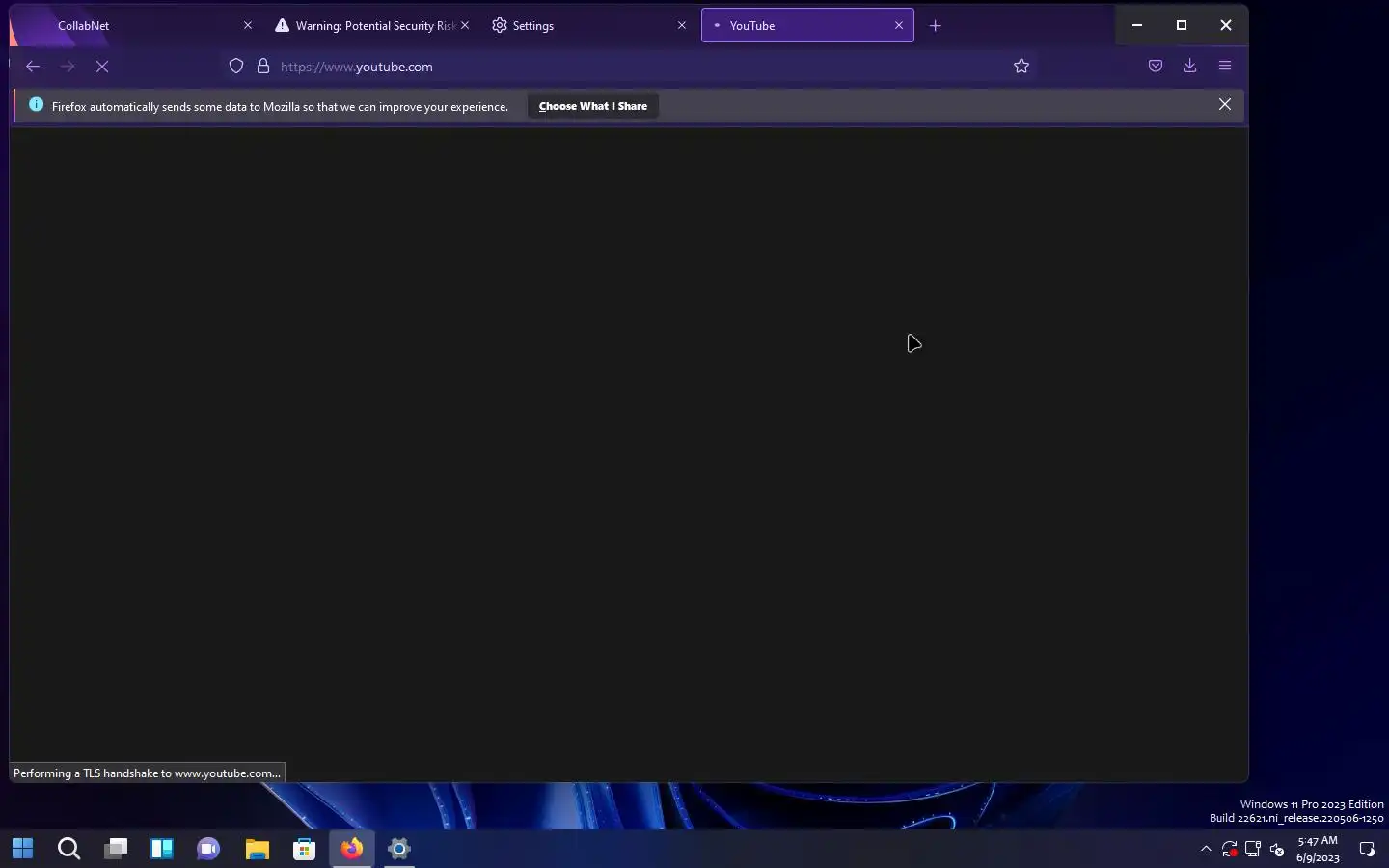Open Windows Search from the taskbar
Image resolution: width=1389 pixels, height=868 pixels.
coord(68,849)
